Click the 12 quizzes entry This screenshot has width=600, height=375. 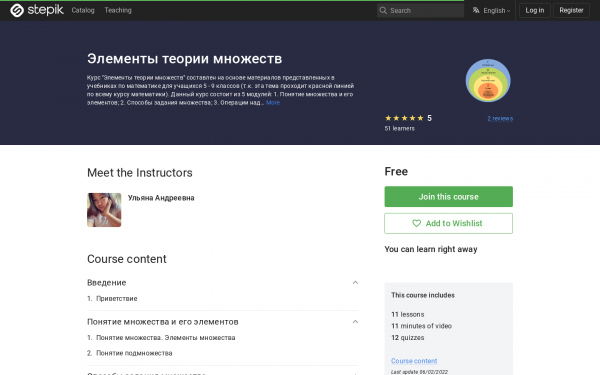coord(408,338)
